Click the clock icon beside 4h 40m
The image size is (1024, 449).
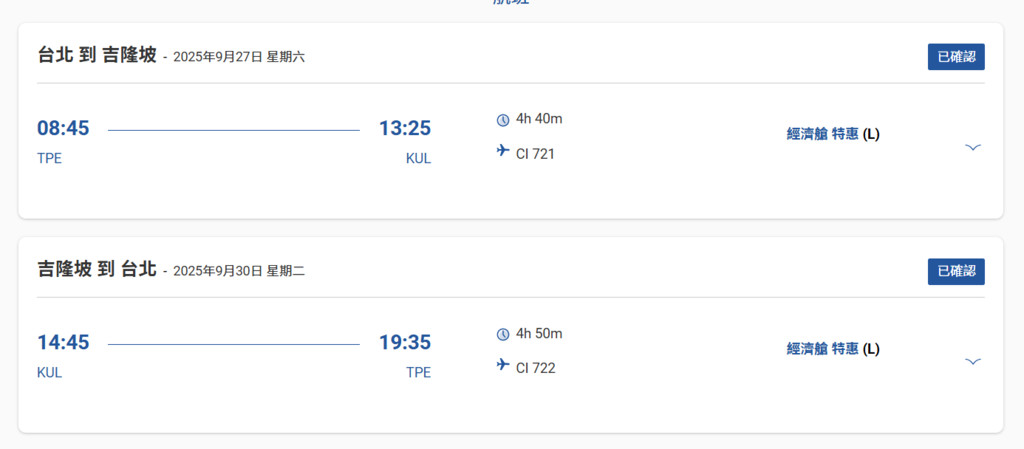(x=502, y=119)
